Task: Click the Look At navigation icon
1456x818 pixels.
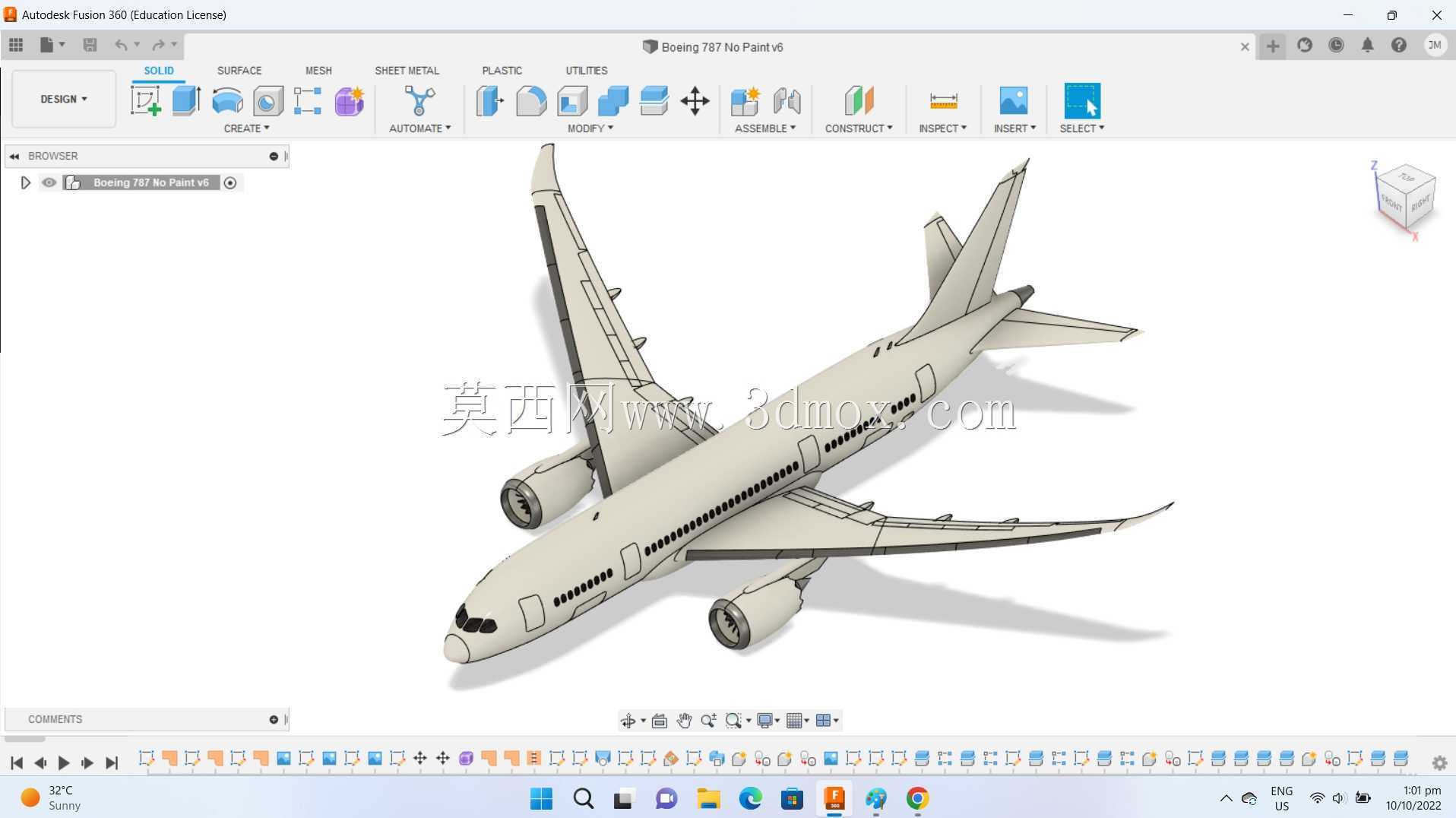Action: [x=659, y=721]
